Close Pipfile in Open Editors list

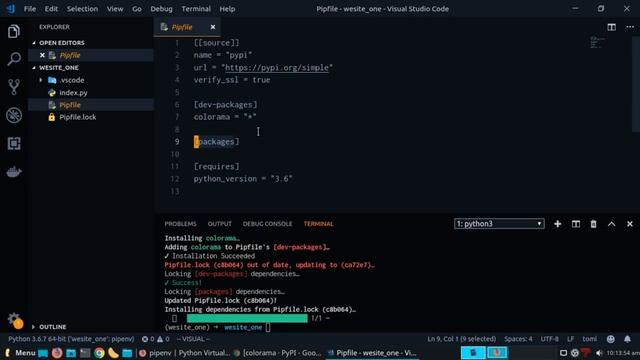click(42, 55)
